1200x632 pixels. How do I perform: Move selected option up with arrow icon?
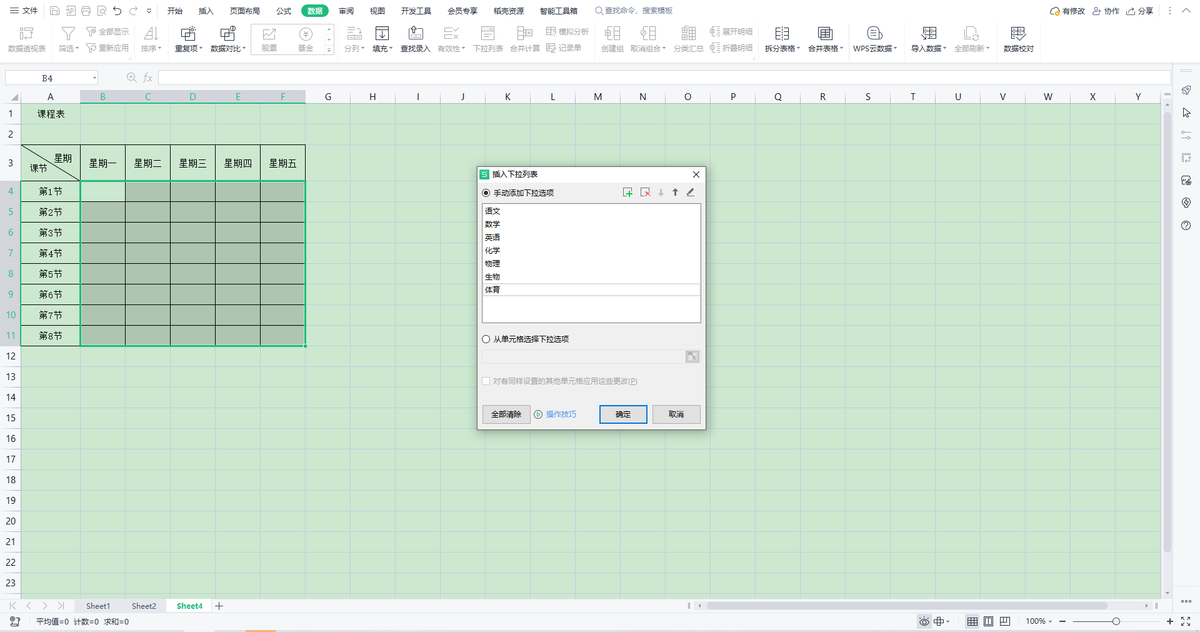coord(675,192)
